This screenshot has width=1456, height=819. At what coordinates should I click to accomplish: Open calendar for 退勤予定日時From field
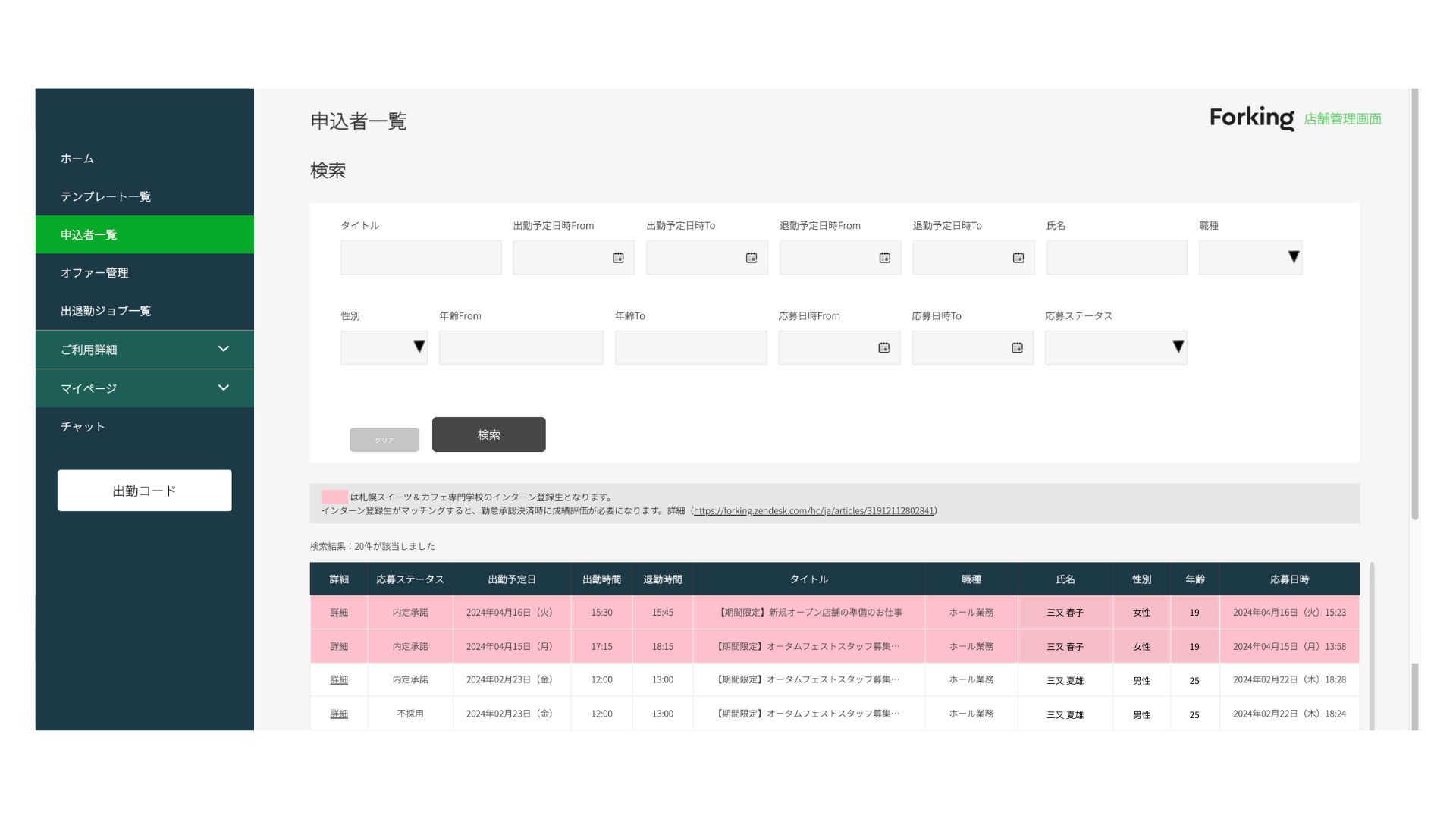pos(884,258)
